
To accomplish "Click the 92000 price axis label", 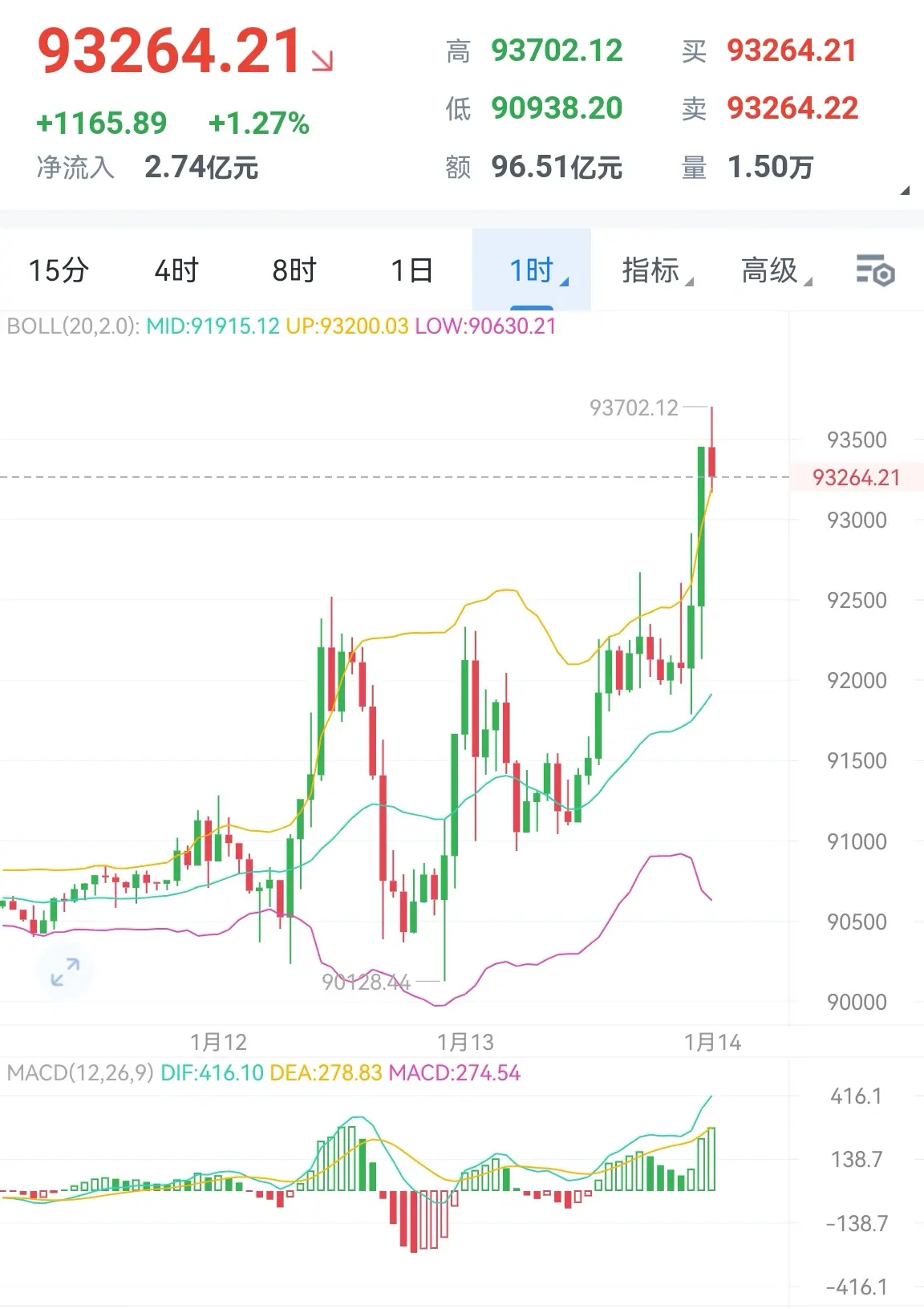I will click(x=857, y=680).
